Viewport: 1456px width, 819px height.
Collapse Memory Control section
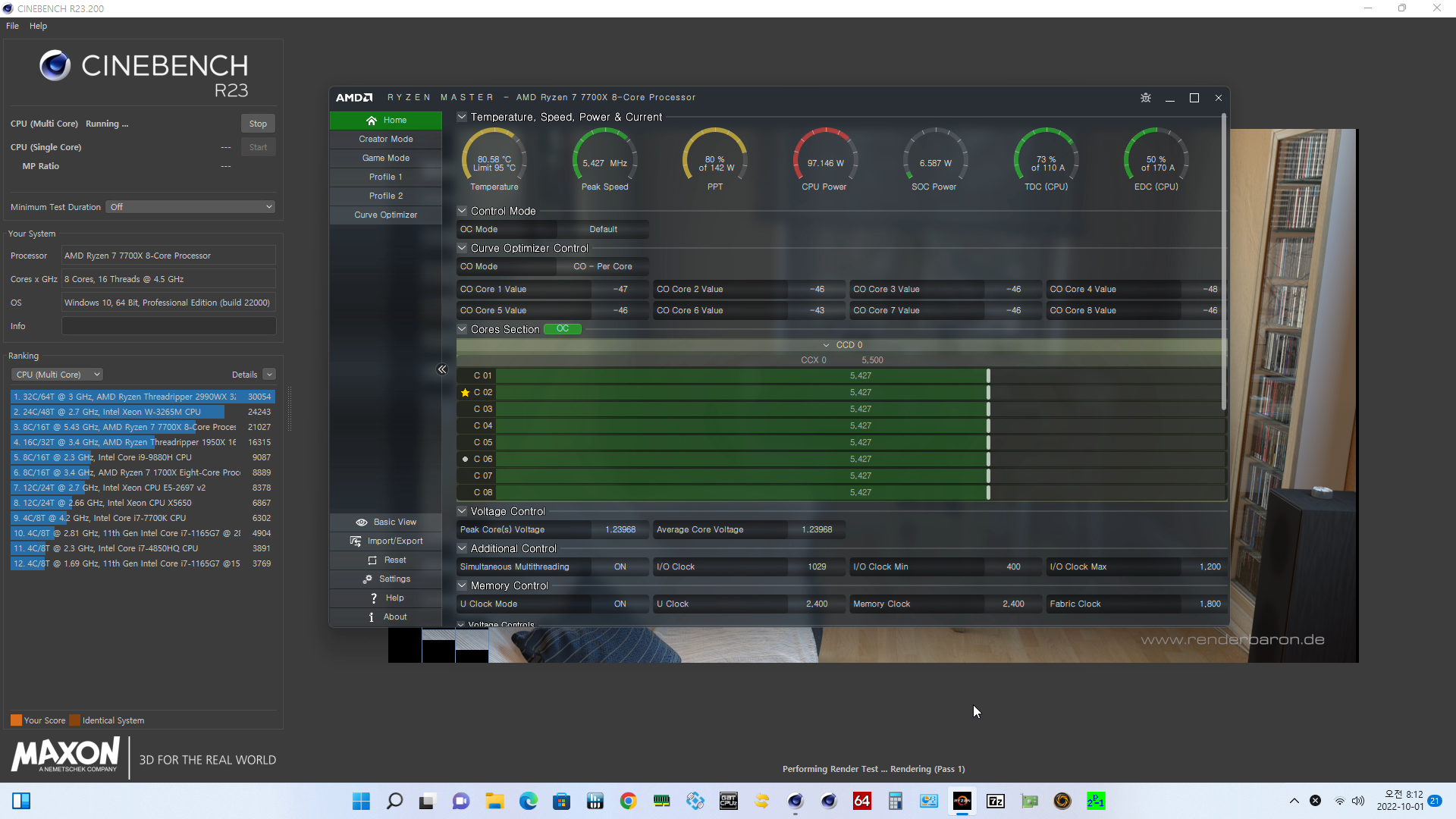pyautogui.click(x=462, y=585)
